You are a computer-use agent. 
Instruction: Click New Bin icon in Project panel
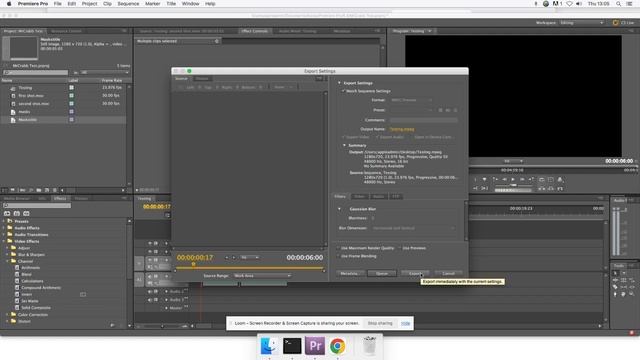pos(39,190)
